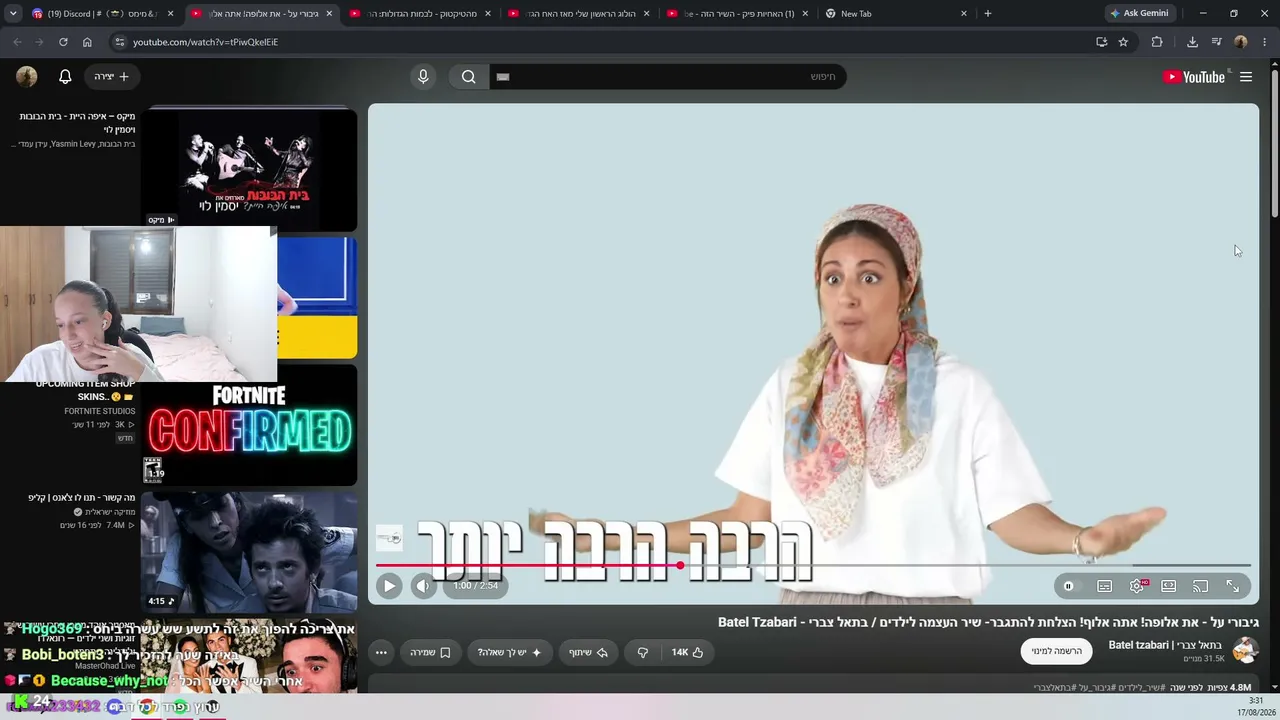Screen dimensions: 1280x720
Task: Close the New Tab browser tab
Action: 964,14
